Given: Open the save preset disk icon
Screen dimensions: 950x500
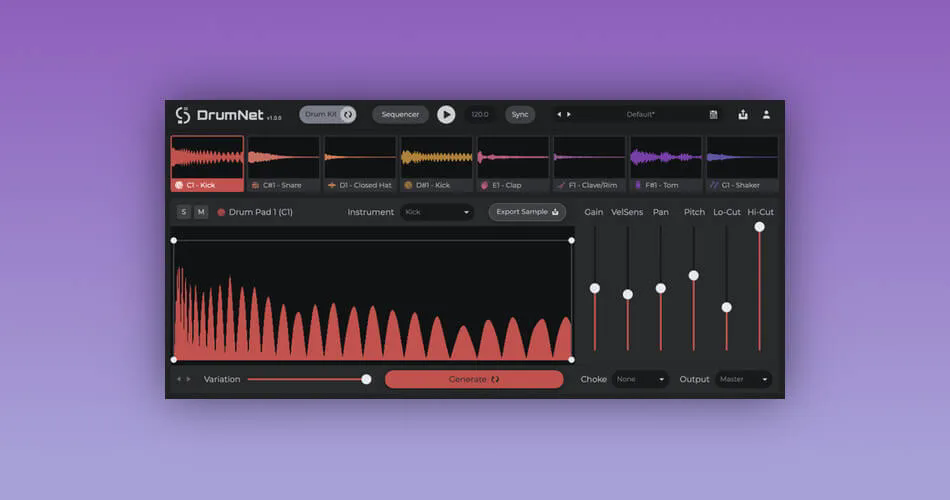Looking at the screenshot, I should click(713, 115).
